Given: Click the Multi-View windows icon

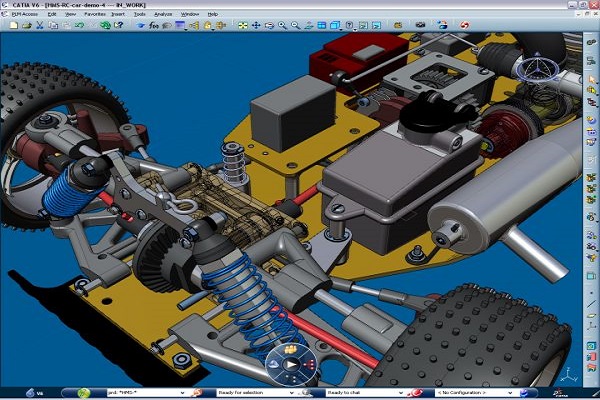Looking at the screenshot, I should pyautogui.click(x=322, y=26).
